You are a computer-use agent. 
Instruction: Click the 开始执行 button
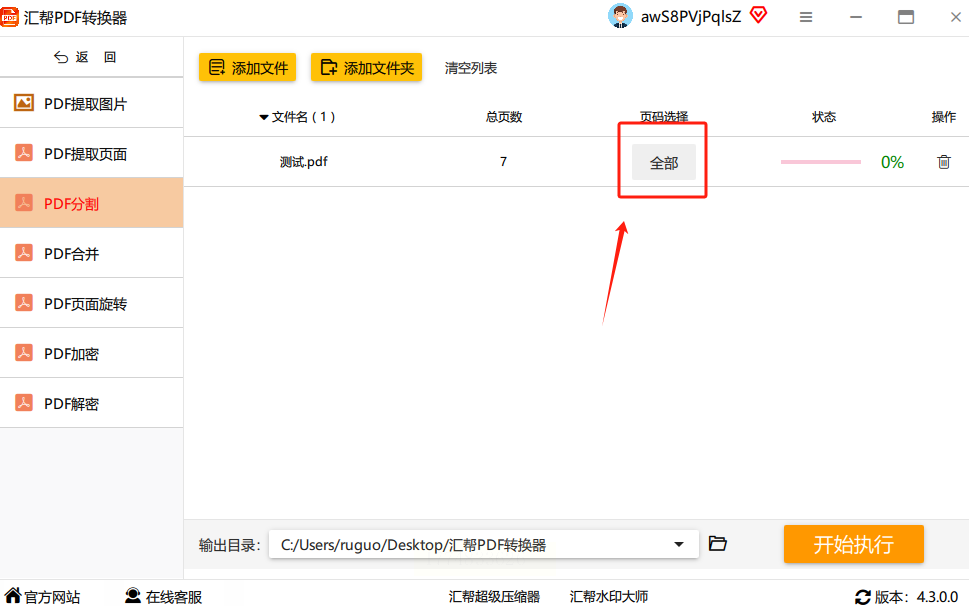pos(853,544)
